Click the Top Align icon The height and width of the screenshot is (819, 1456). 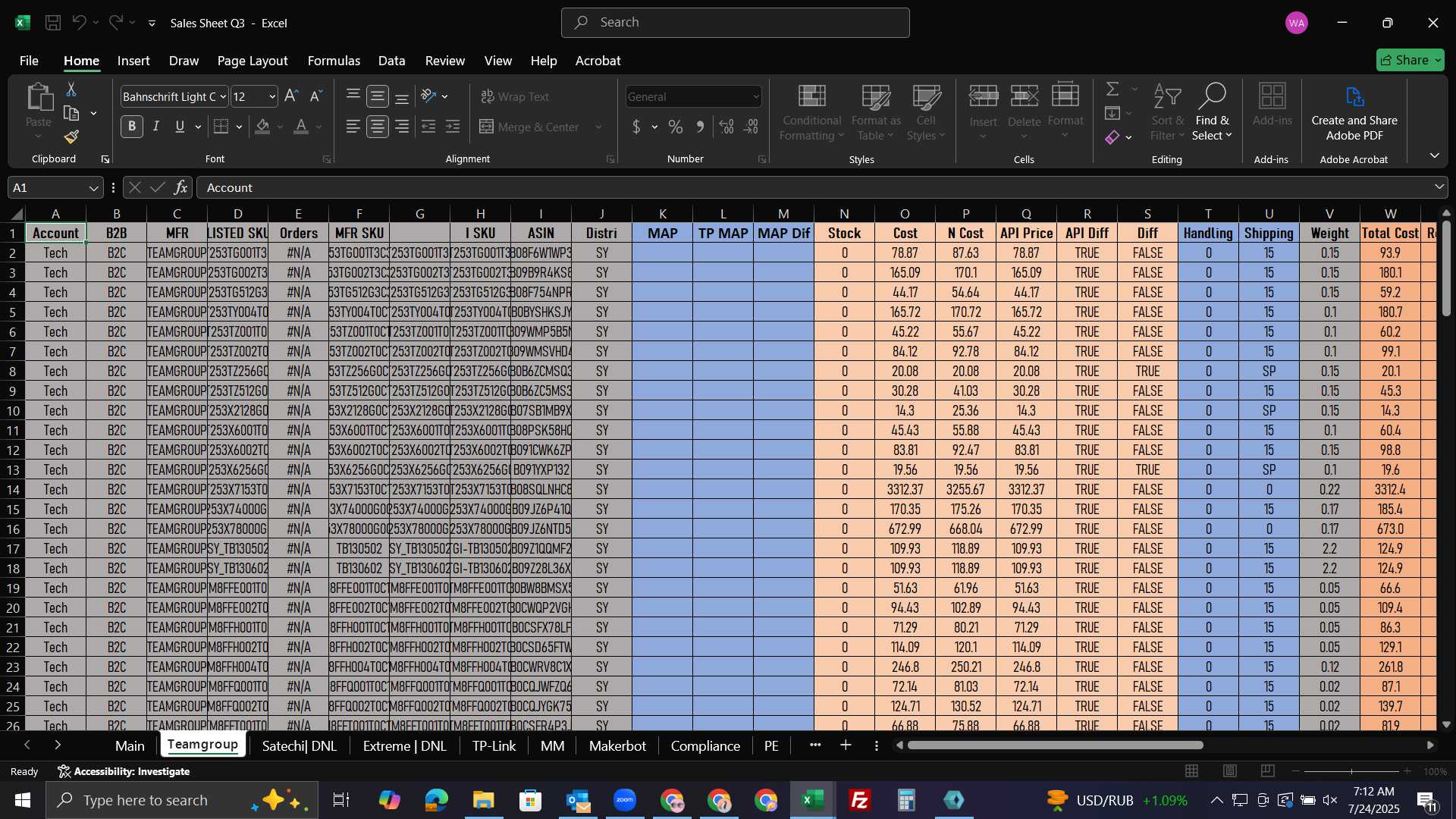coord(353,96)
